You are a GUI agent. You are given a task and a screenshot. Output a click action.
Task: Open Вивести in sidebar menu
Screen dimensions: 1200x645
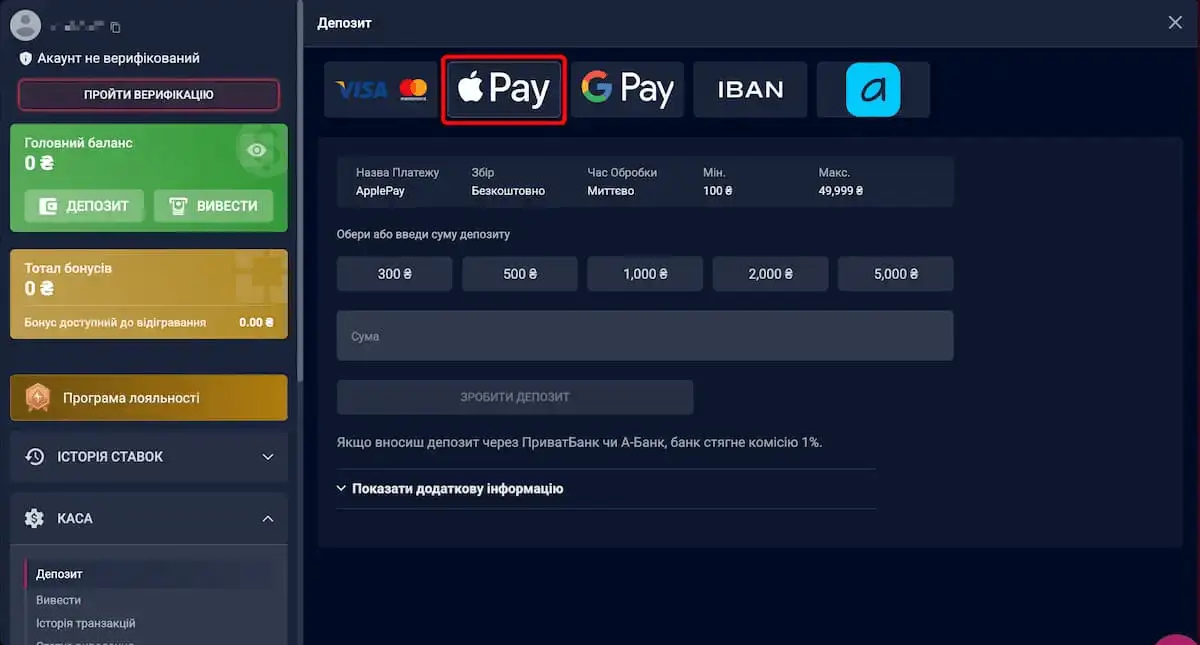(x=58, y=600)
